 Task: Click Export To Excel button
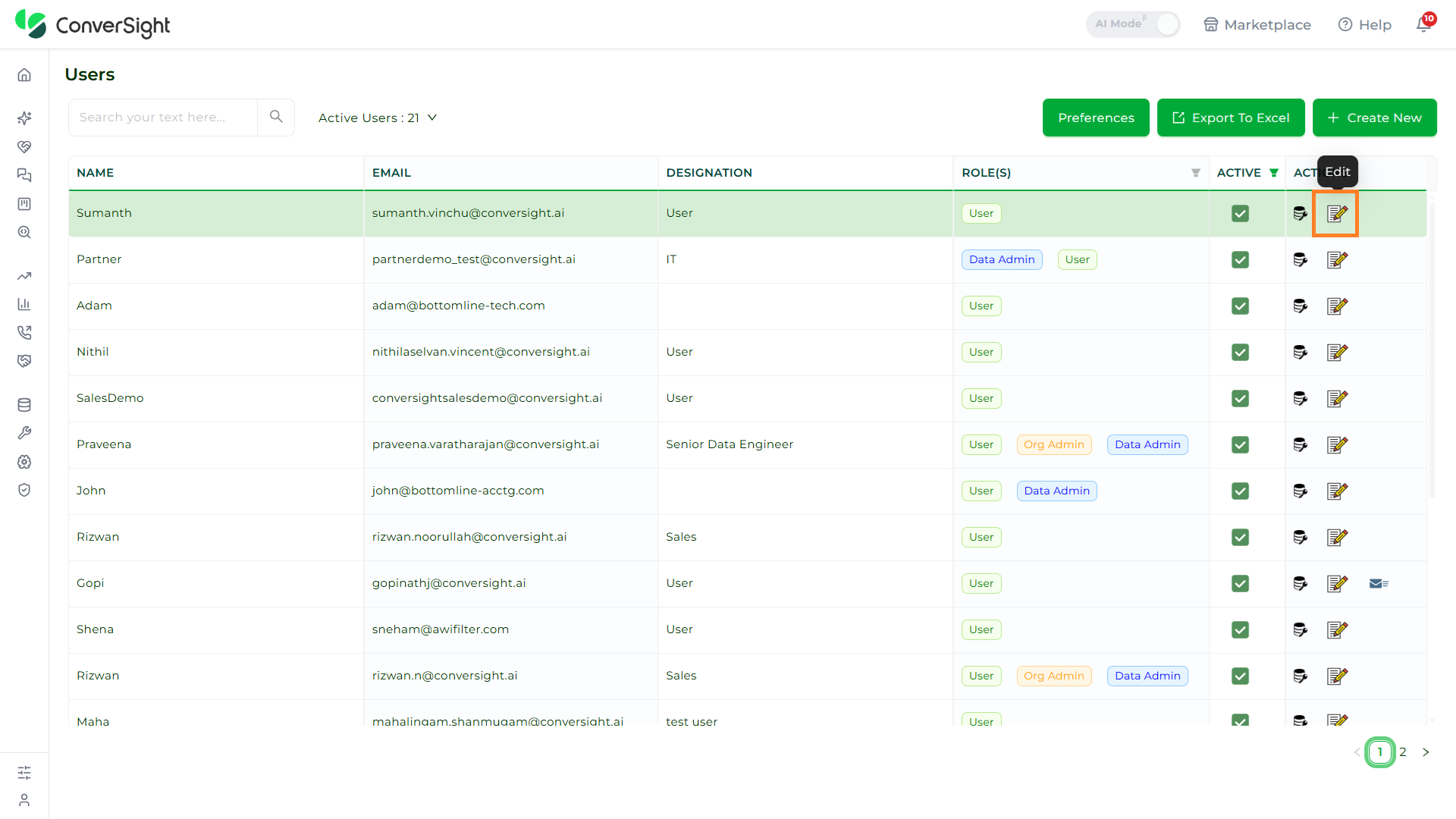1231,118
